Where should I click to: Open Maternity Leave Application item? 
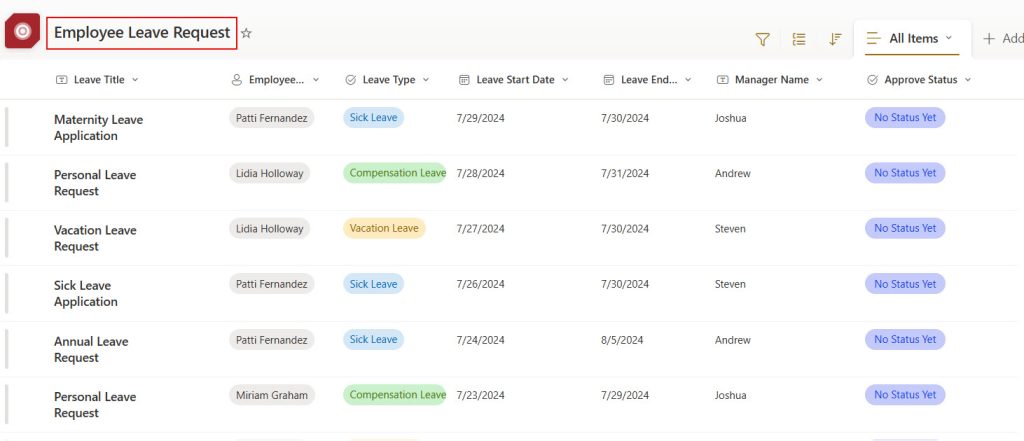tap(98, 127)
